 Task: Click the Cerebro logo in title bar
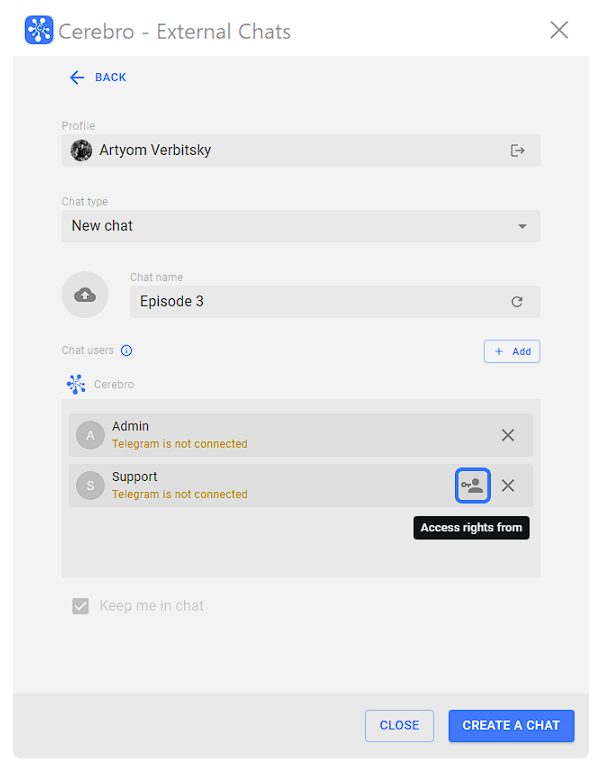pyautogui.click(x=39, y=30)
